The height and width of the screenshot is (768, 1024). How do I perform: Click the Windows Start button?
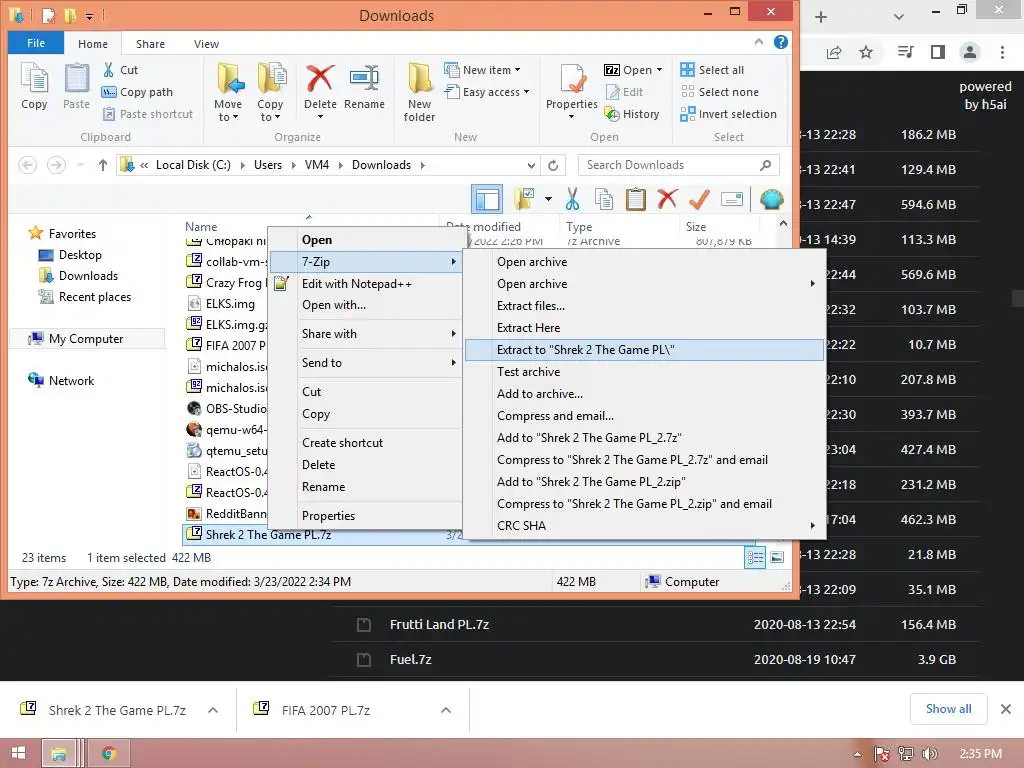[18, 754]
